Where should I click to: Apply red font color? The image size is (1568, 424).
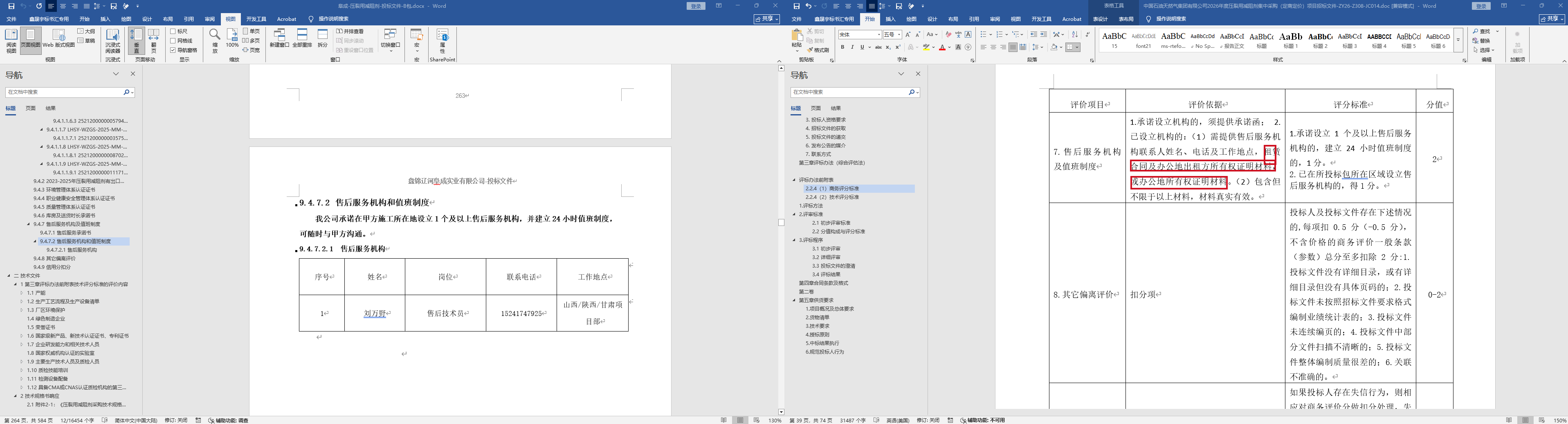point(942,47)
